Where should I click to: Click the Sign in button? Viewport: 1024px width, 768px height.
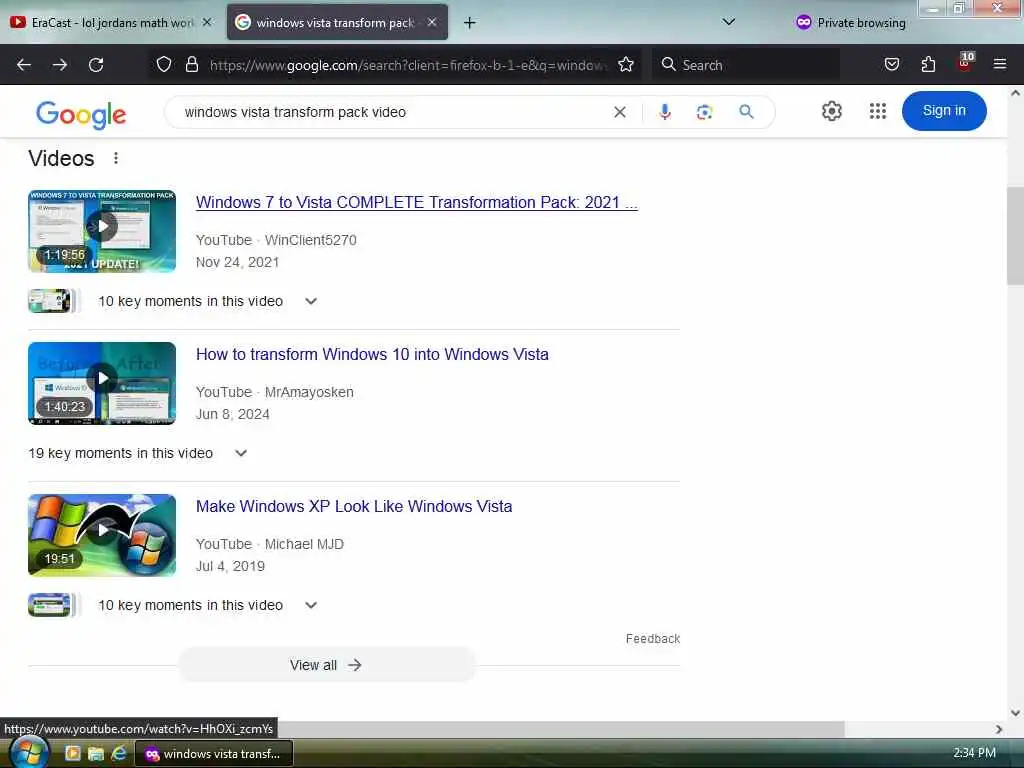coord(944,111)
